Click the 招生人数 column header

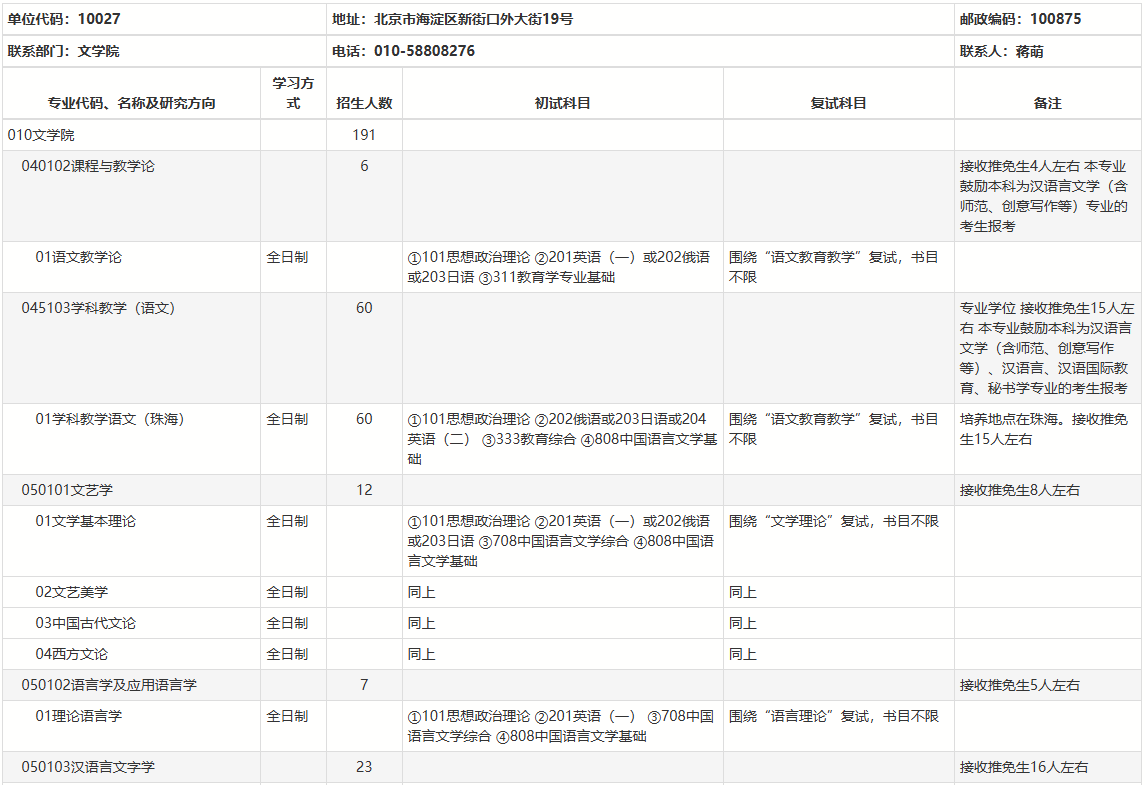(364, 103)
